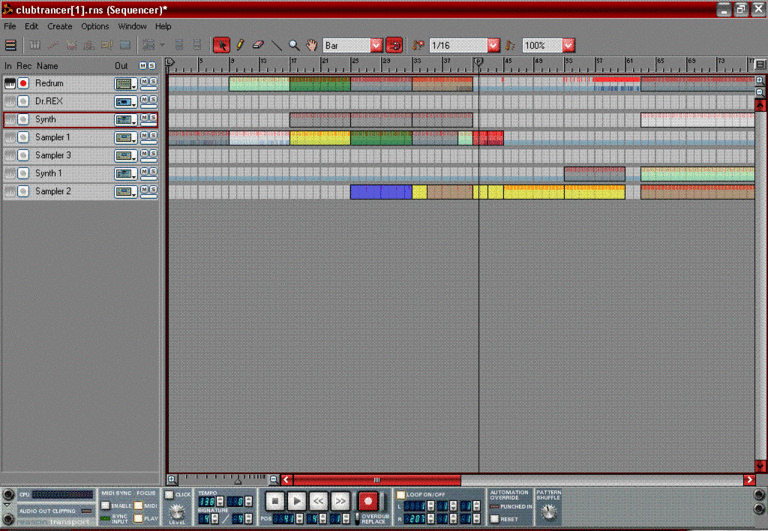This screenshot has width=768, height=531.
Task: Expand the Redrum track output device dropdown
Action: point(125,84)
